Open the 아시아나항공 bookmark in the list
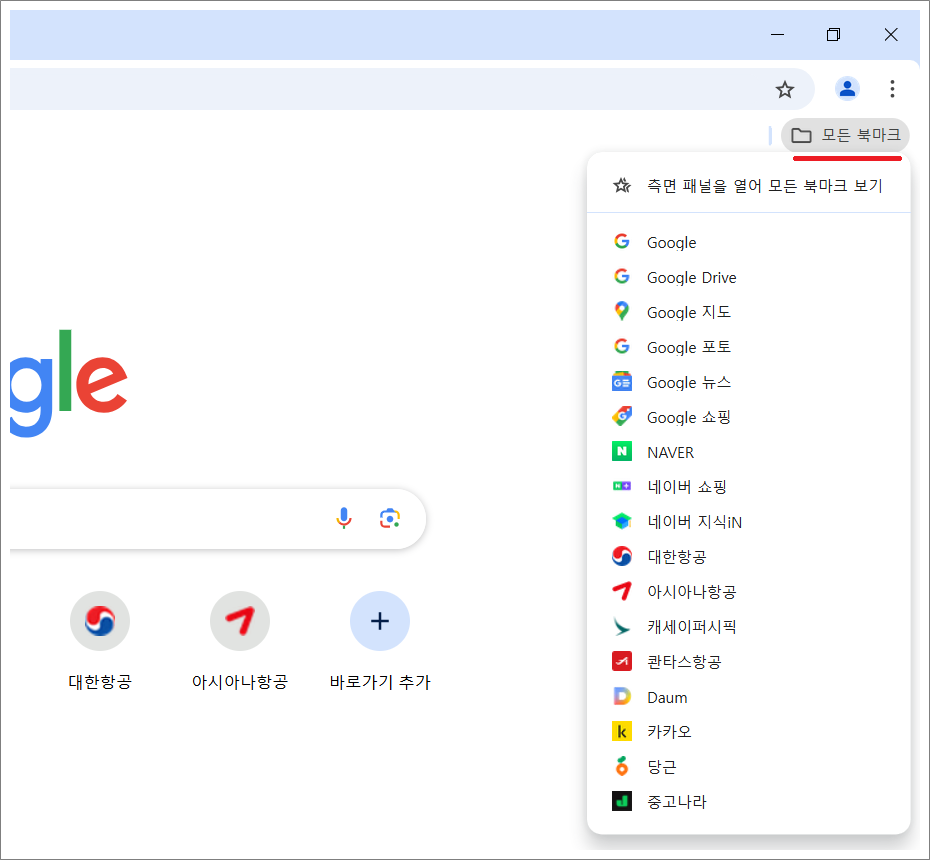This screenshot has height=860, width=930. (x=749, y=592)
